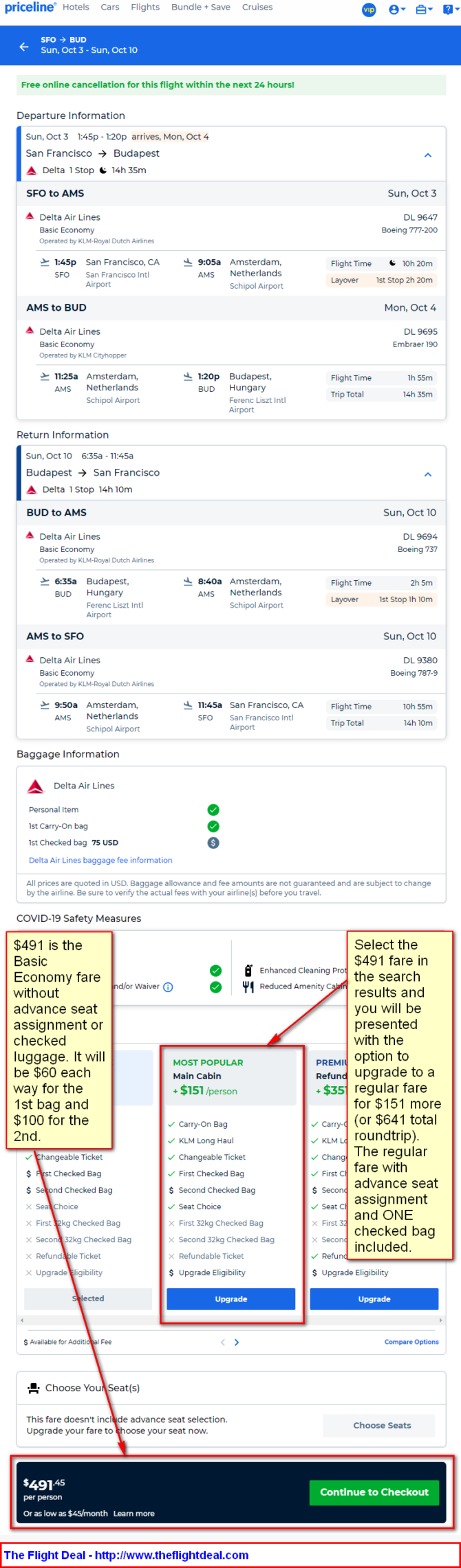Open the VIP badge icon
This screenshot has width=461, height=1568.
click(369, 10)
